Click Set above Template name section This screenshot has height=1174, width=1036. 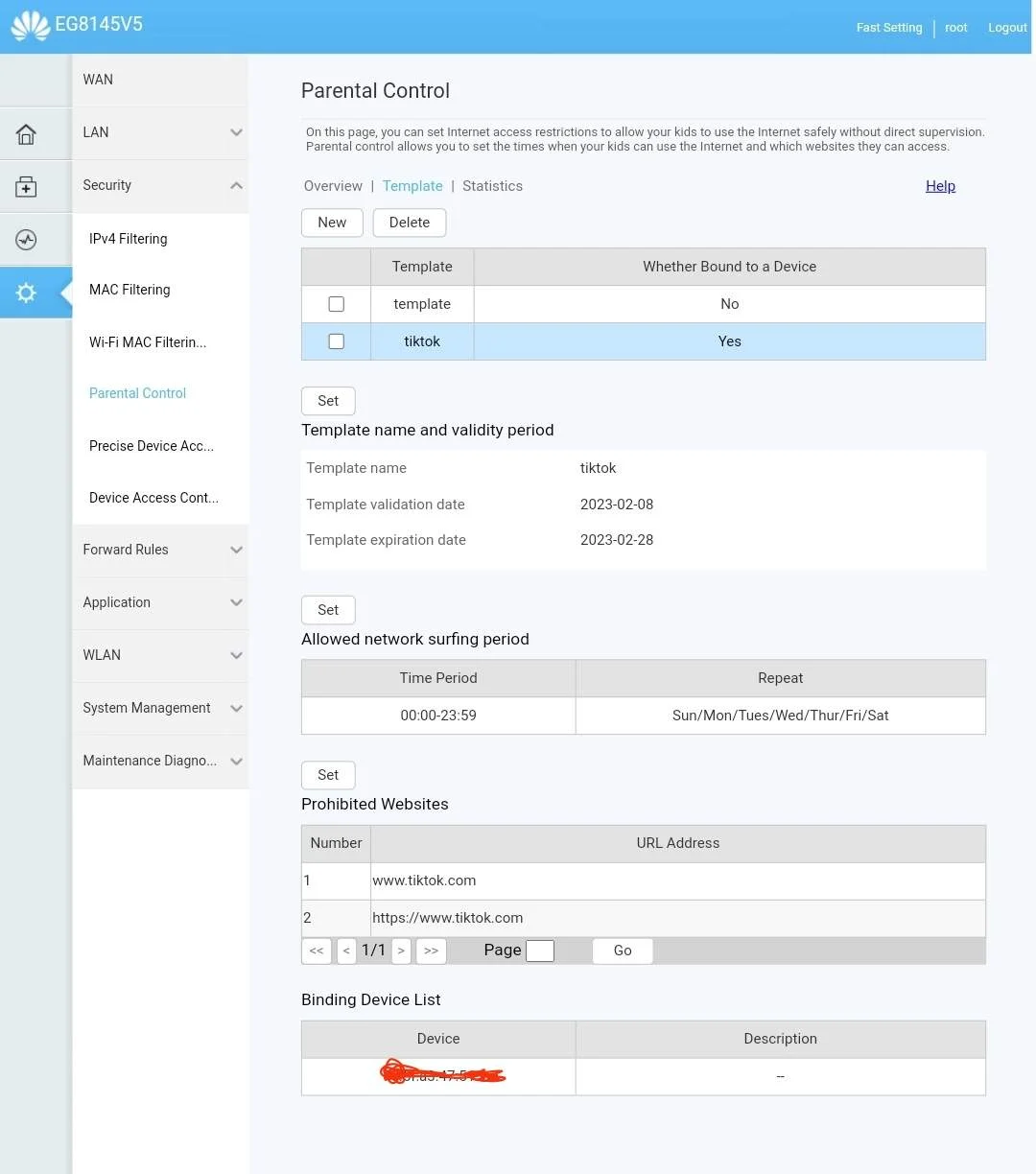(x=328, y=401)
